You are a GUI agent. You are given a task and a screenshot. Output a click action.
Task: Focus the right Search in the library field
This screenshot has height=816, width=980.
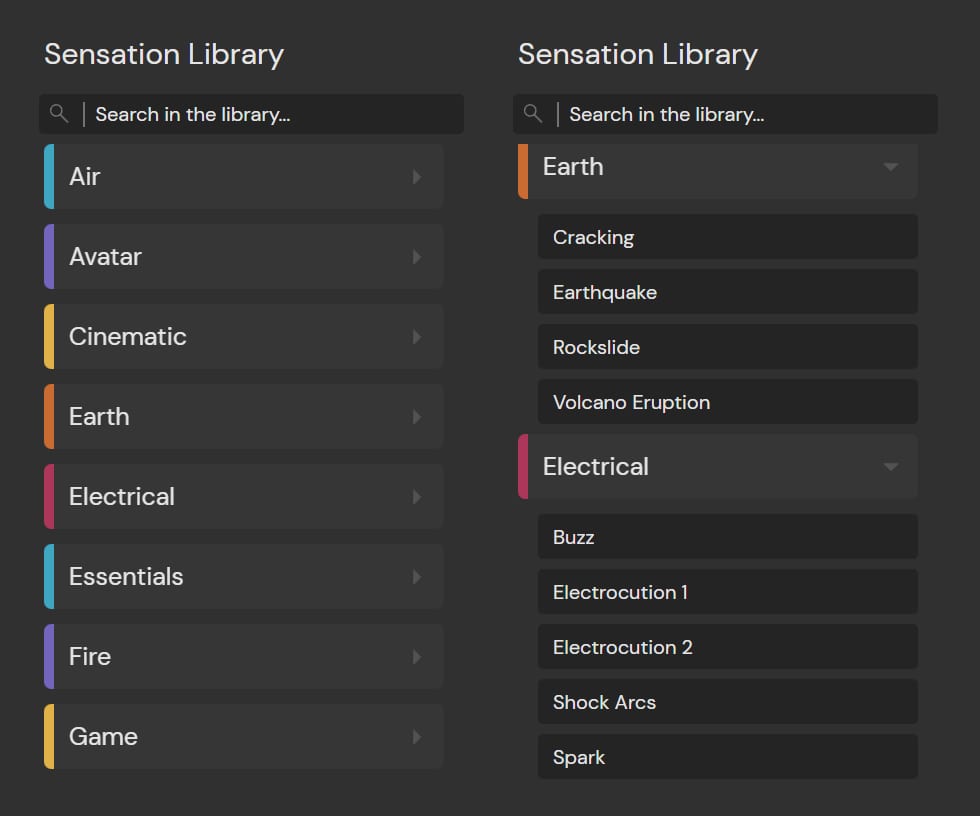point(725,114)
